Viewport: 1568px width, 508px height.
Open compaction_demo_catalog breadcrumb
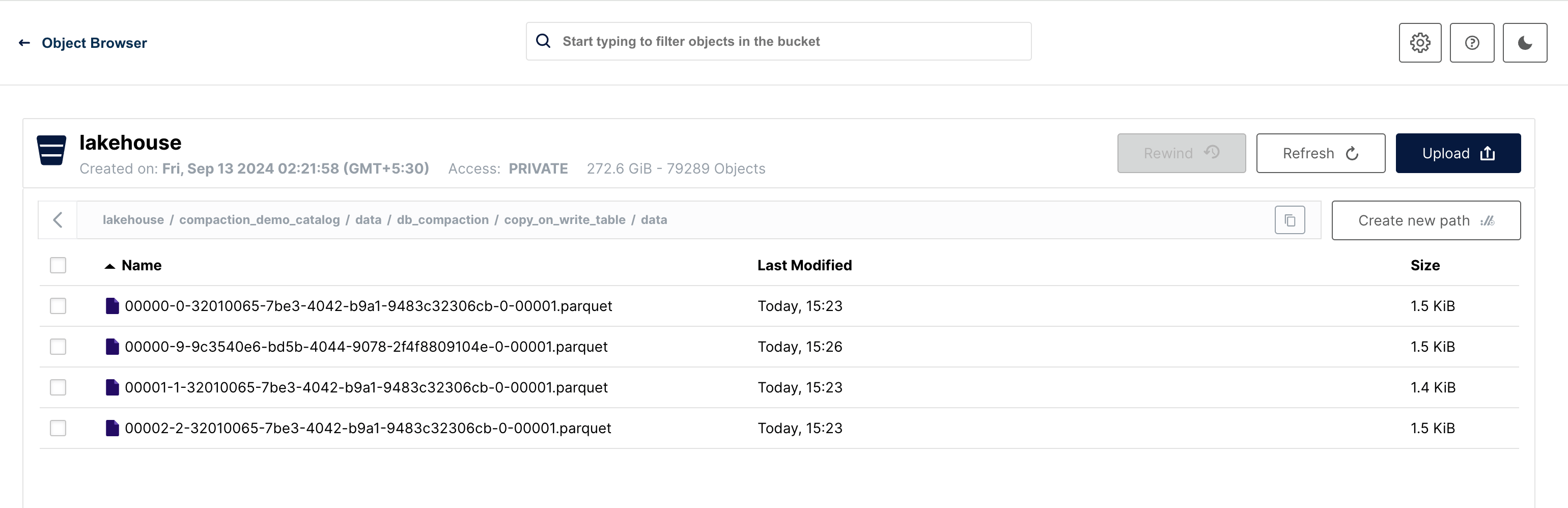pyautogui.click(x=259, y=219)
